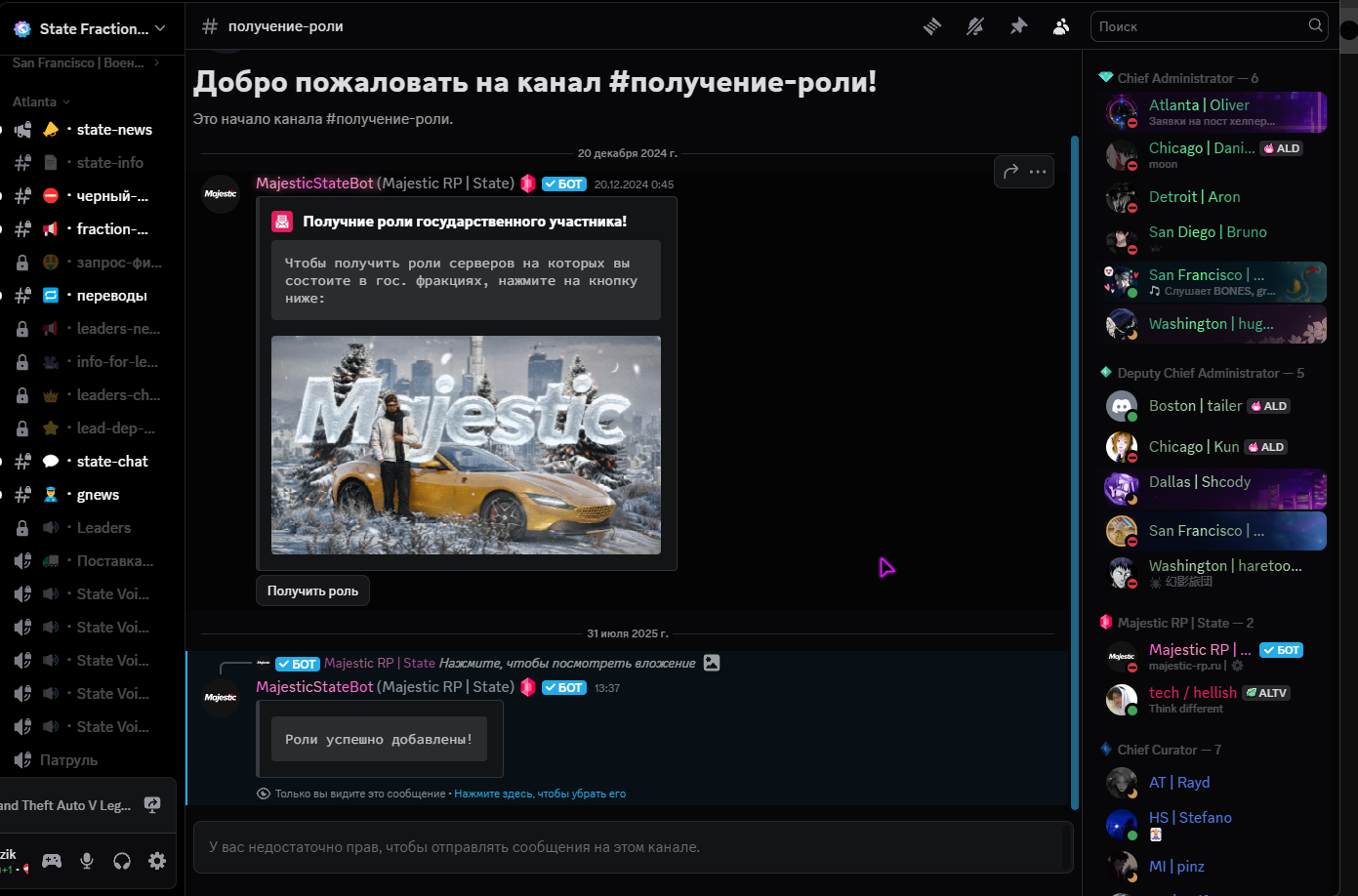Screen dimensions: 1358x896
Task: Open user settings gear
Action: [x=157, y=861]
